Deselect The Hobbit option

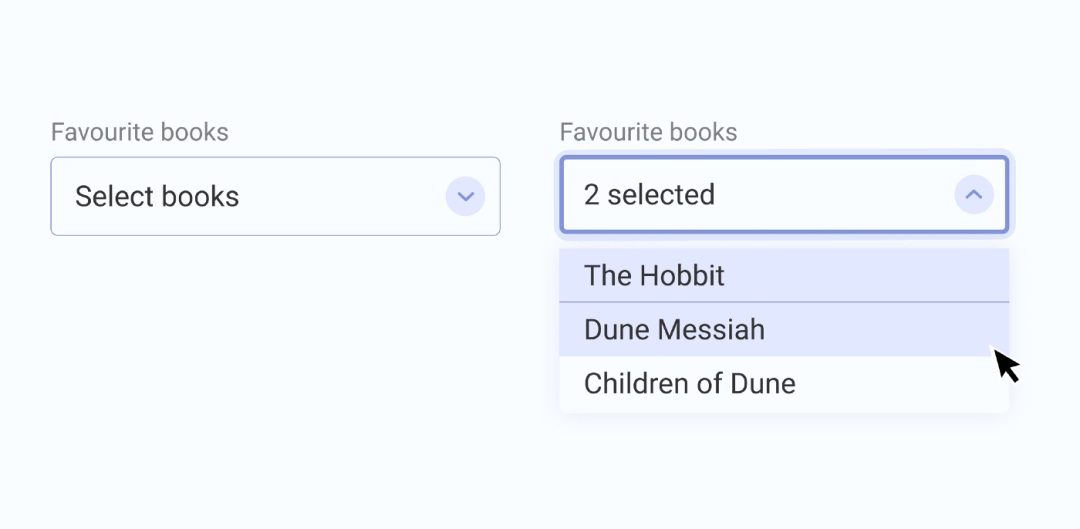point(783,275)
